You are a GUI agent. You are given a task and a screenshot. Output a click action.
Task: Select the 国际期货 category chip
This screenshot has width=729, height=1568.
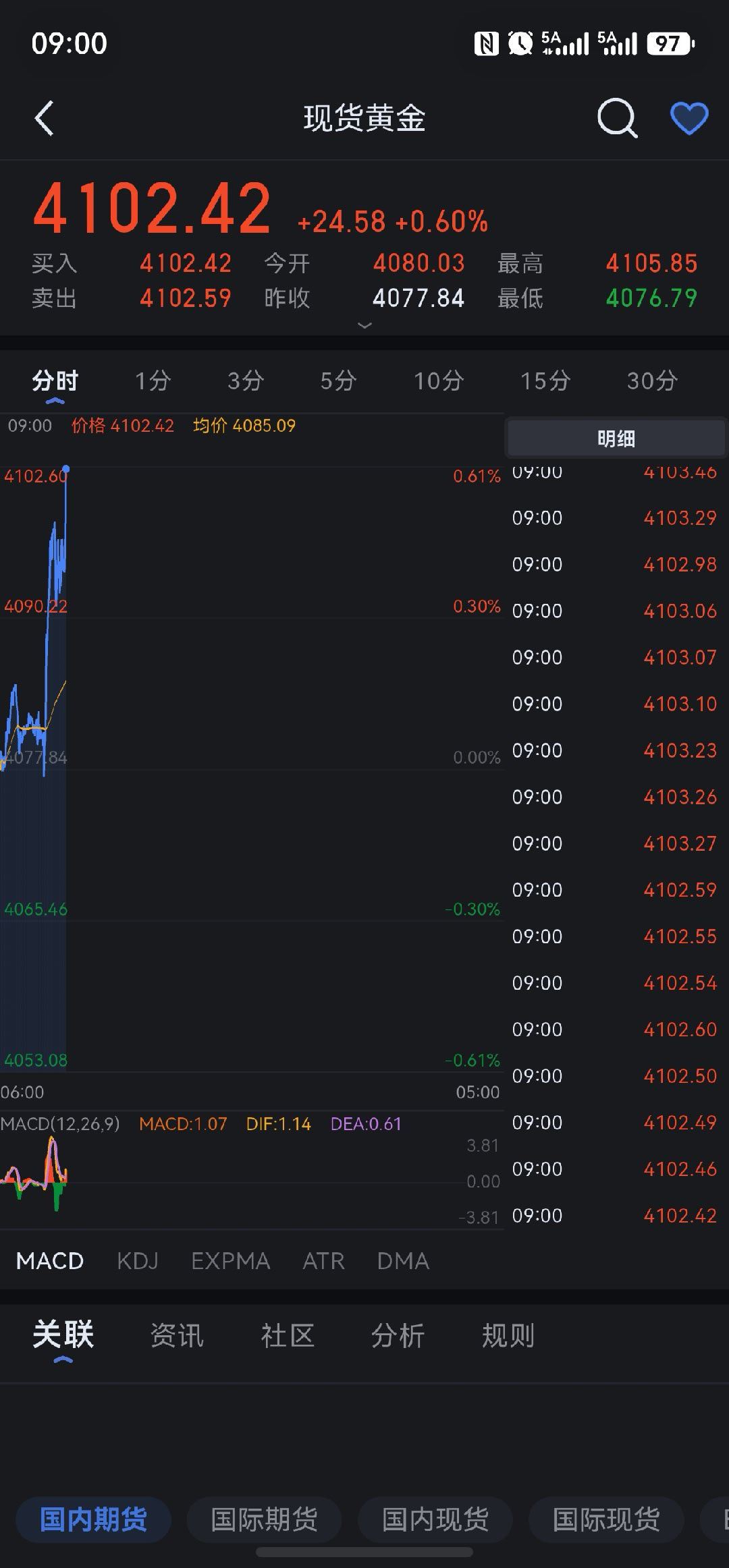(x=264, y=1519)
